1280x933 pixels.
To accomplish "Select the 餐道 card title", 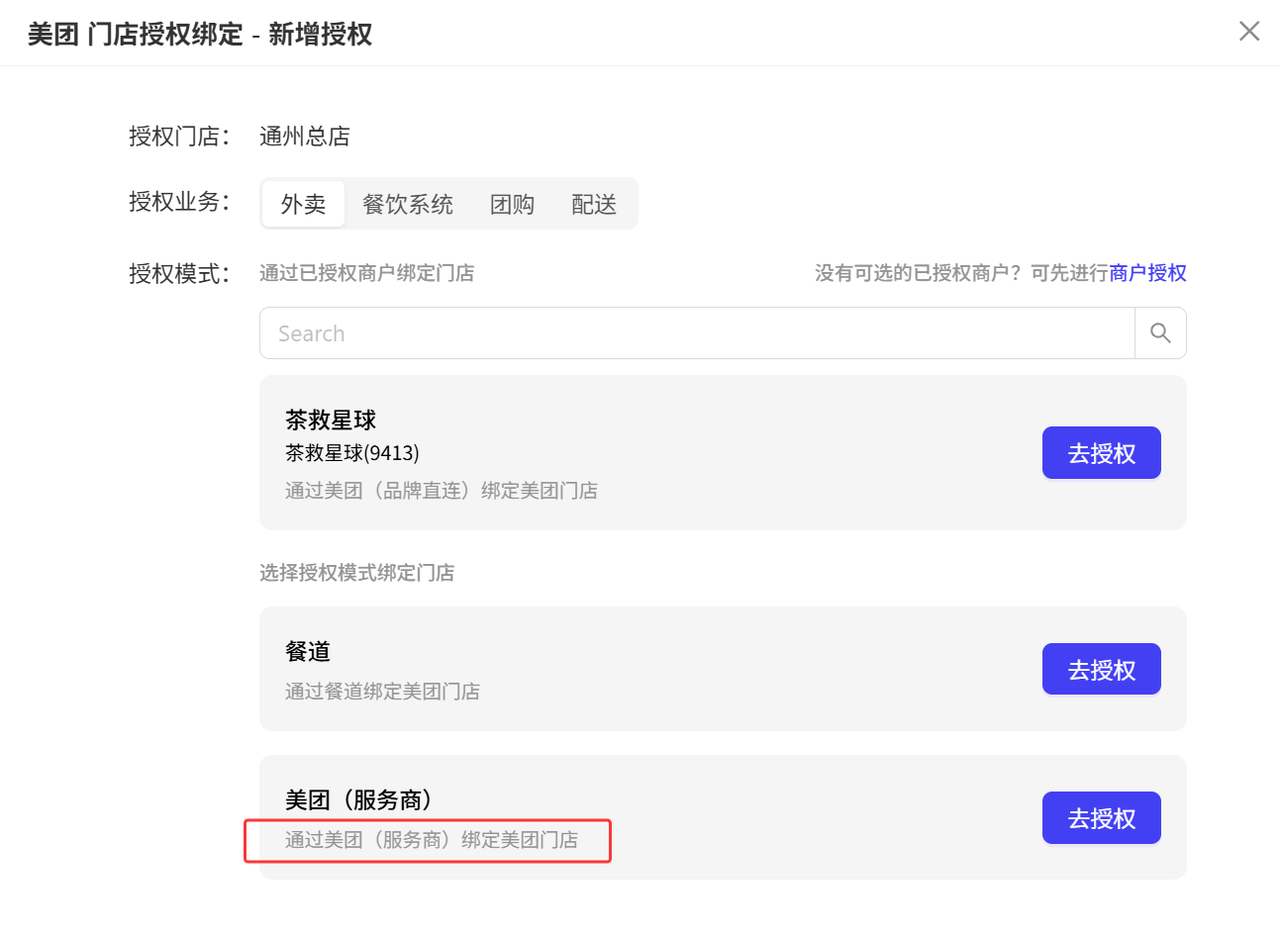I will click(x=308, y=652).
